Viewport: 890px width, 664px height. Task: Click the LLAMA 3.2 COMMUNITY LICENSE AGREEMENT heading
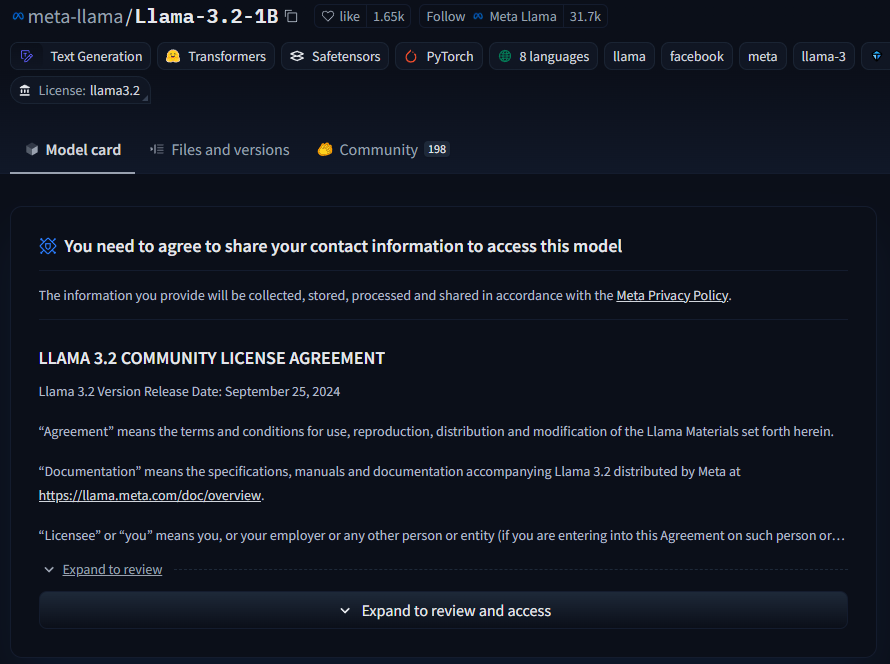pyautogui.click(x=212, y=358)
